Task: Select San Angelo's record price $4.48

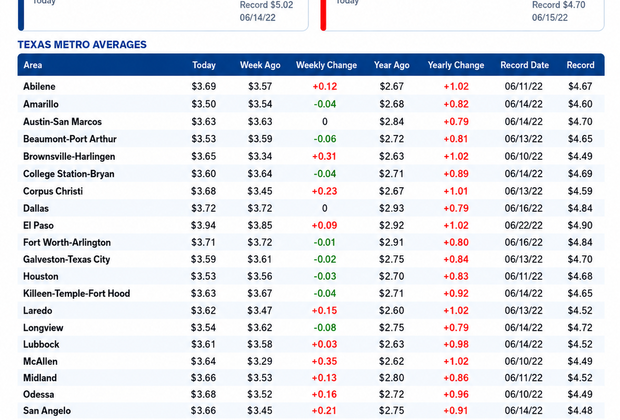Action: pyautogui.click(x=580, y=411)
